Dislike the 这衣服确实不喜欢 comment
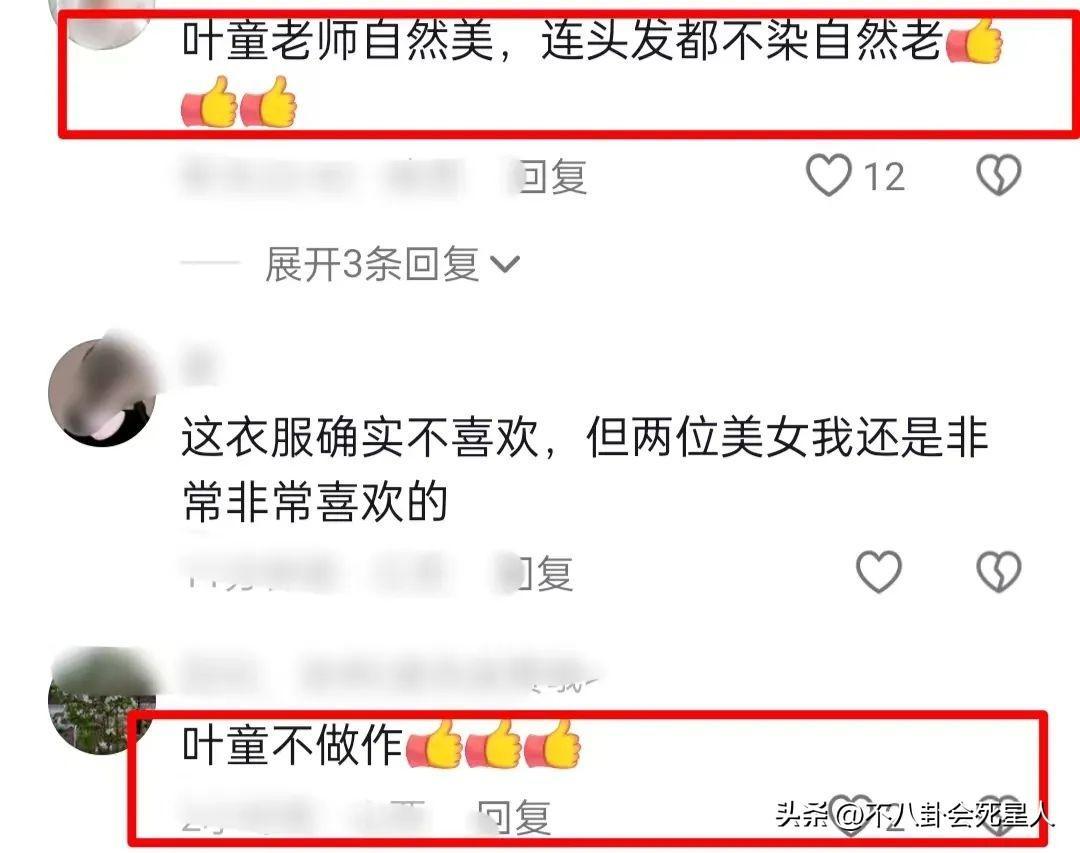 point(999,572)
